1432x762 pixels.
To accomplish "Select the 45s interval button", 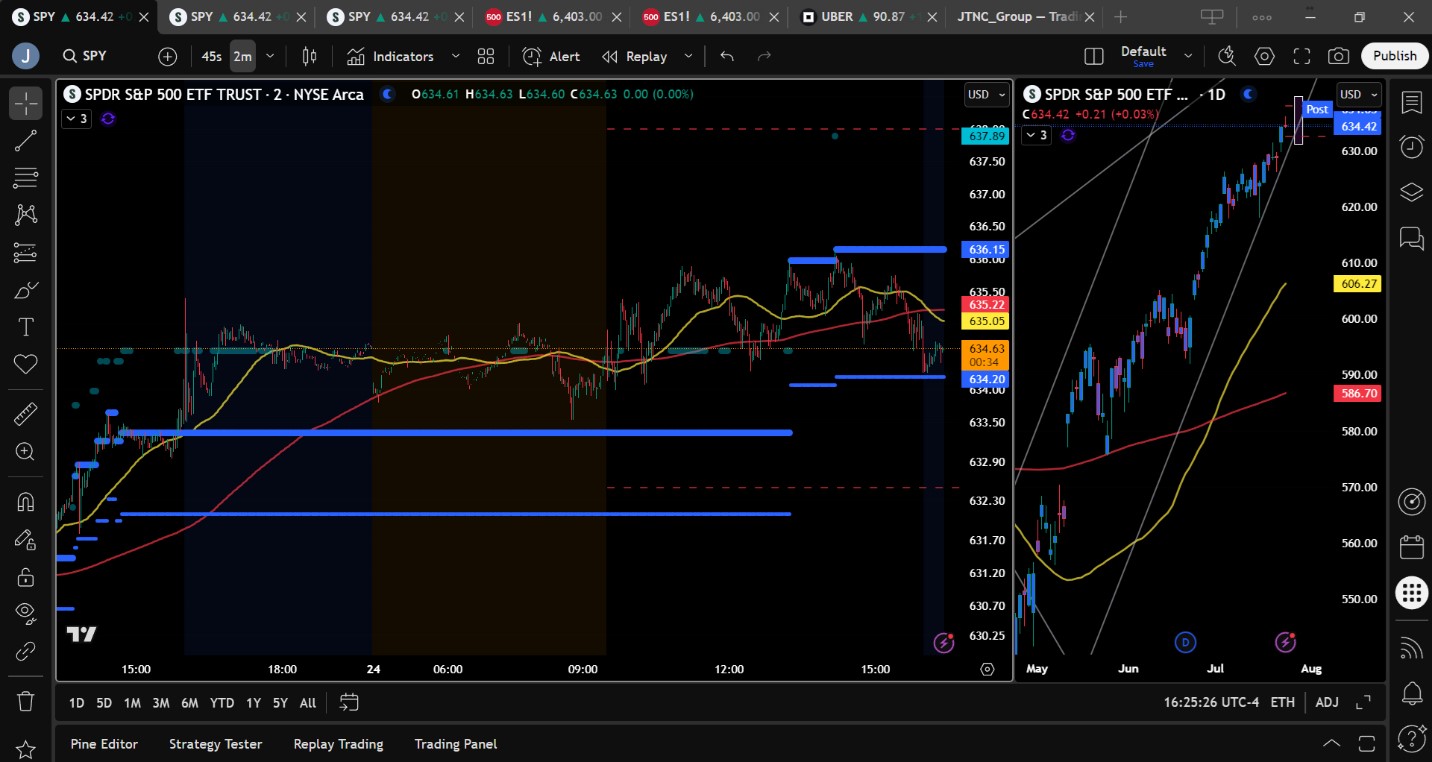I will [212, 57].
